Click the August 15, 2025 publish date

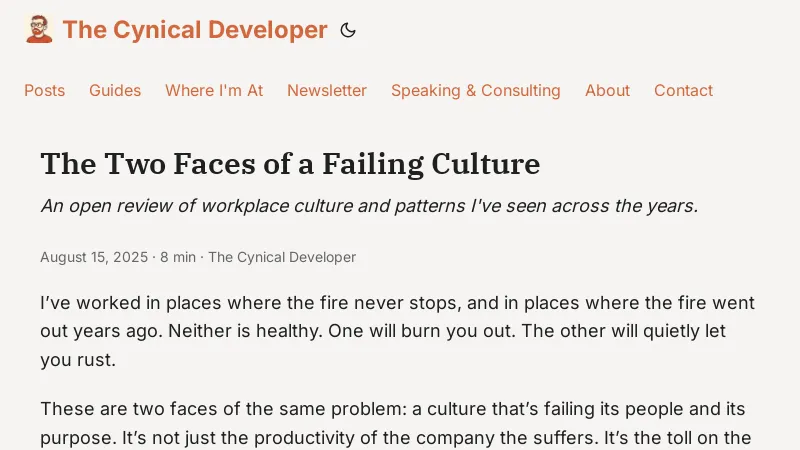[94, 257]
